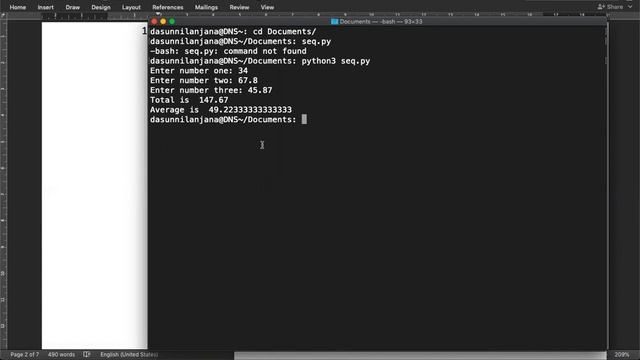This screenshot has width=640, height=360.
Task: Open the Draw ribbon tab
Action: coord(72,7)
